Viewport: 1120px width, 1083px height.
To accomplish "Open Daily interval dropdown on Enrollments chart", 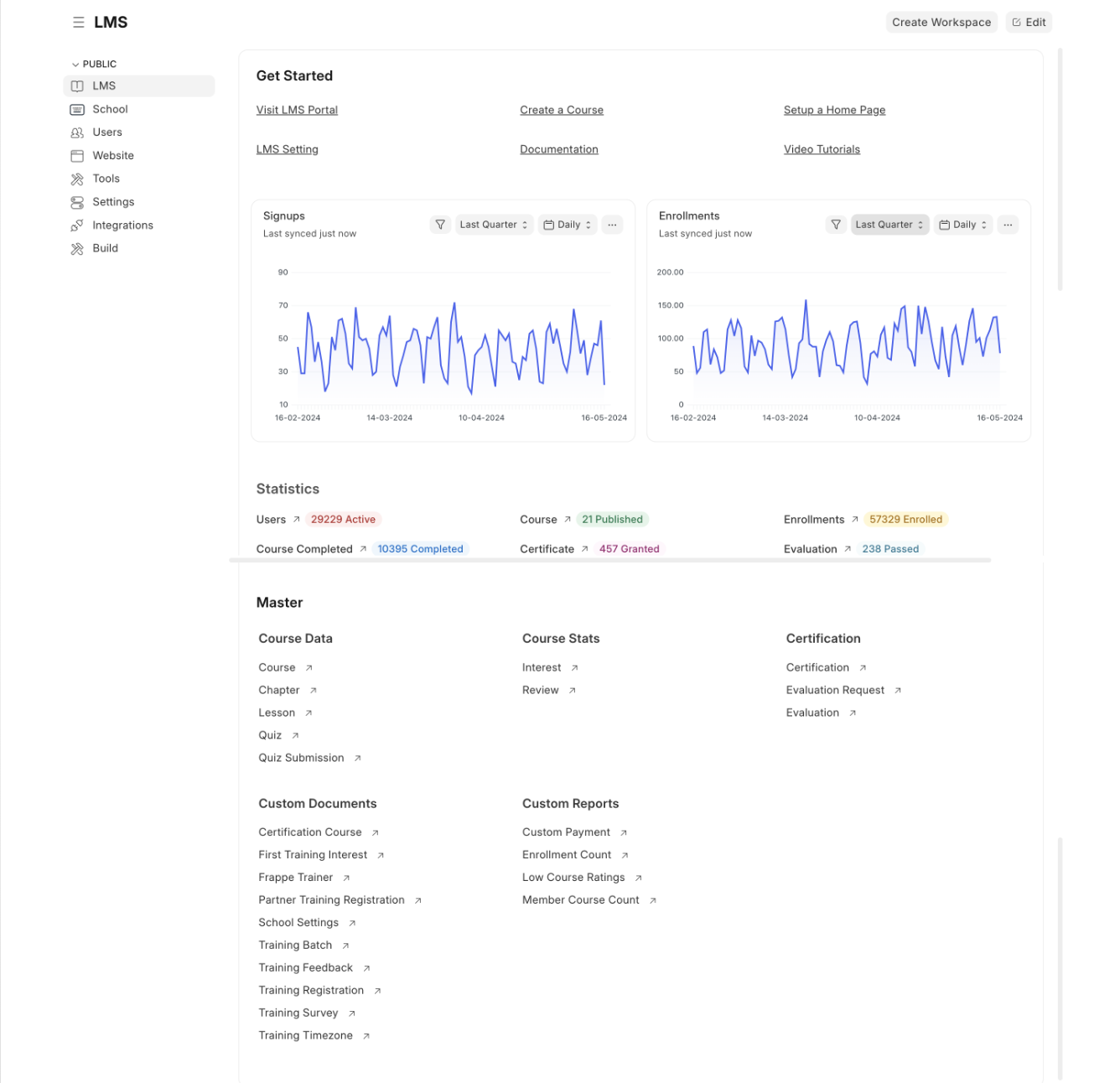I will pos(962,225).
